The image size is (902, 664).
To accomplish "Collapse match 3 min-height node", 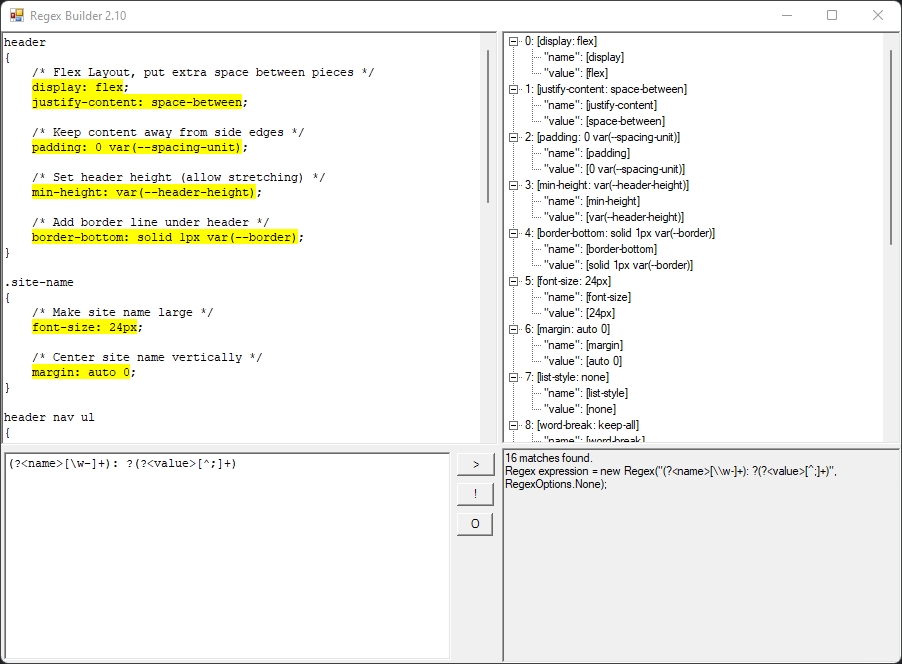I will (x=514, y=185).
